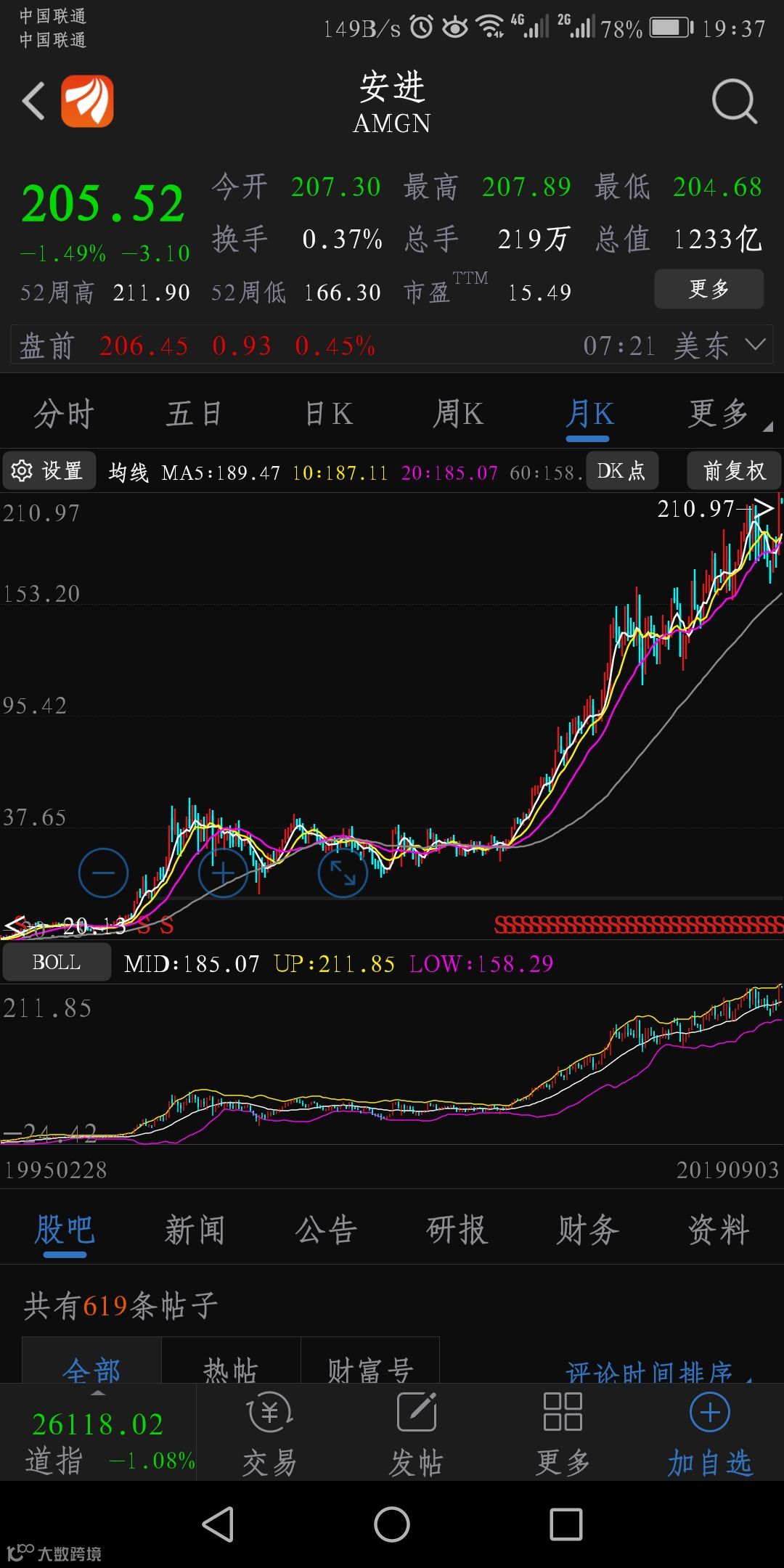The image size is (784, 1568).
Task: Open the 公告 announcements tab
Action: pyautogui.click(x=326, y=1230)
